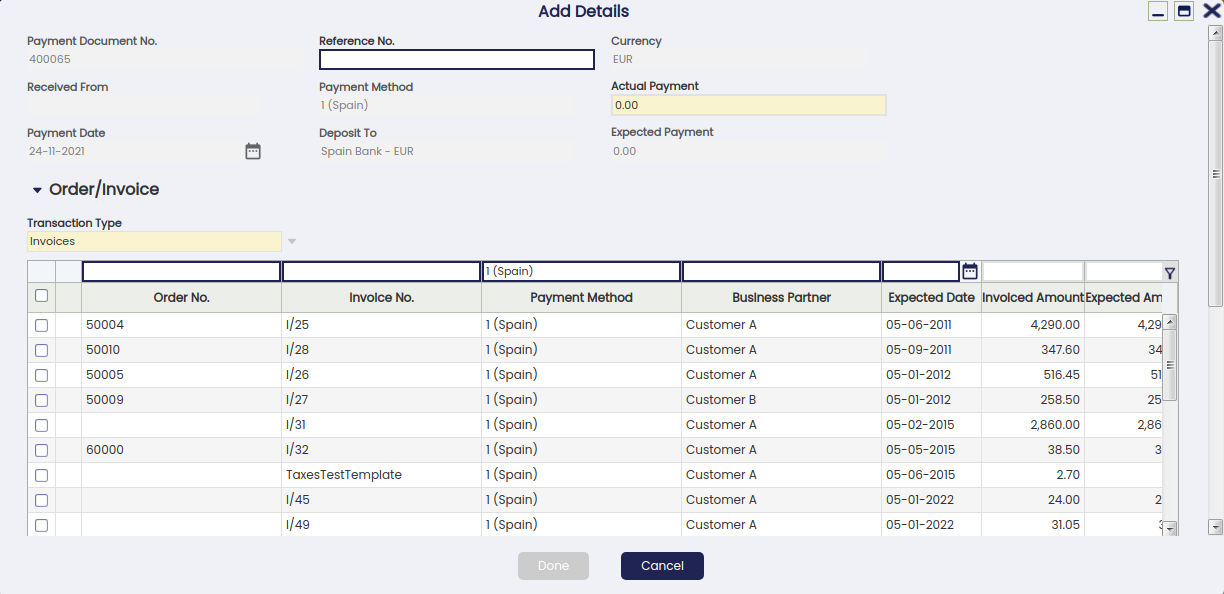Sort by the Business Partner column header

pyautogui.click(x=781, y=298)
